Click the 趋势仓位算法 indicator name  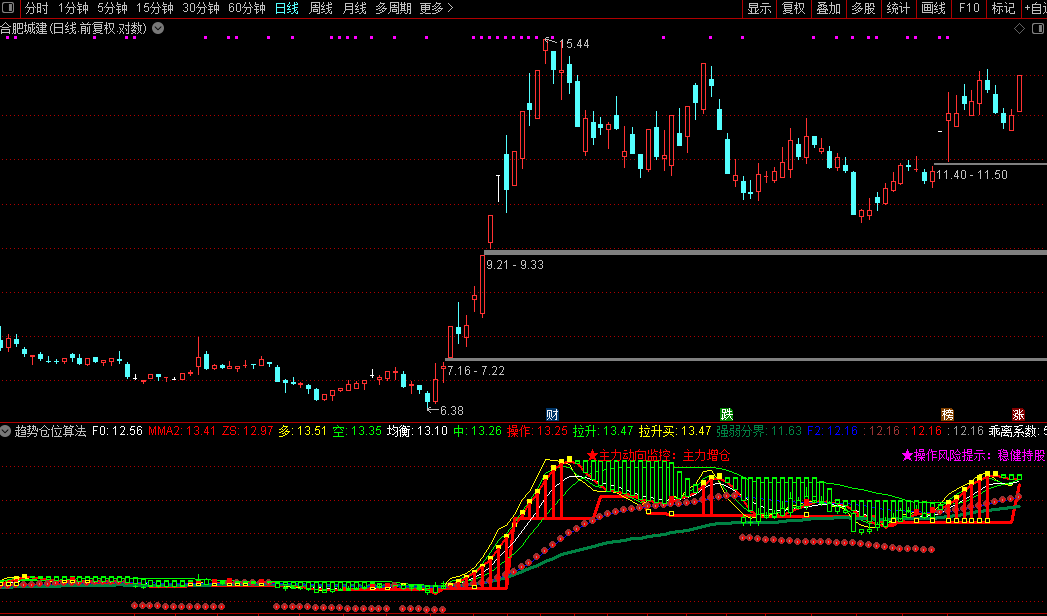(x=51, y=431)
